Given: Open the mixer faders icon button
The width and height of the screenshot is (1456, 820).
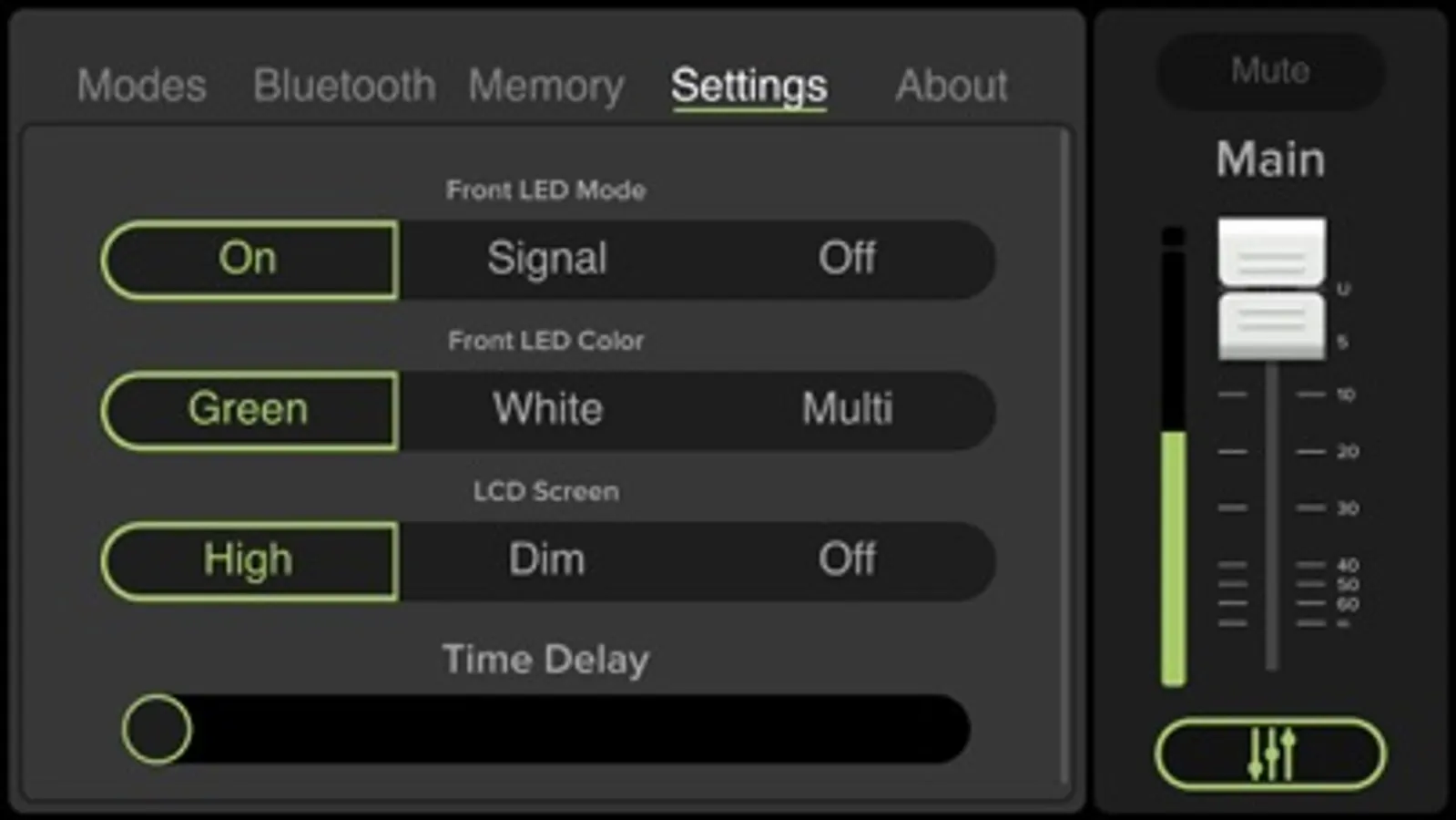Looking at the screenshot, I should [x=1270, y=753].
